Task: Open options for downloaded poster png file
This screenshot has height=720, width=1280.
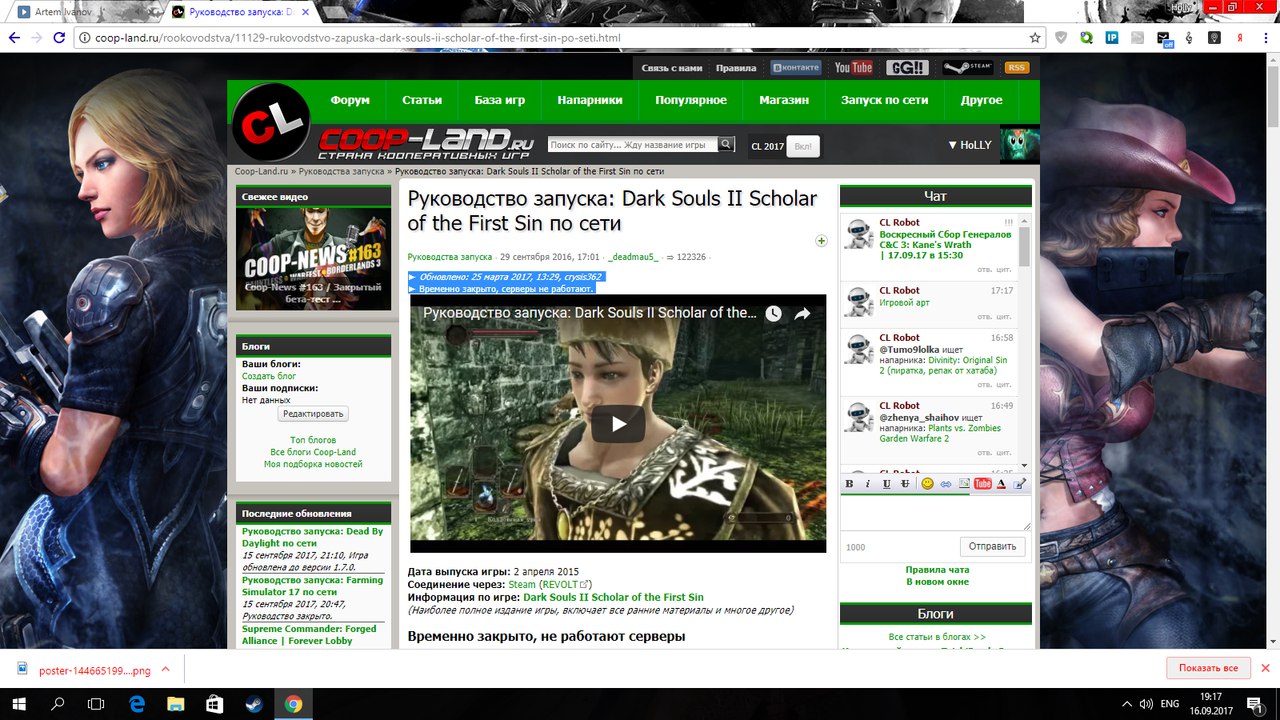Action: [x=166, y=670]
